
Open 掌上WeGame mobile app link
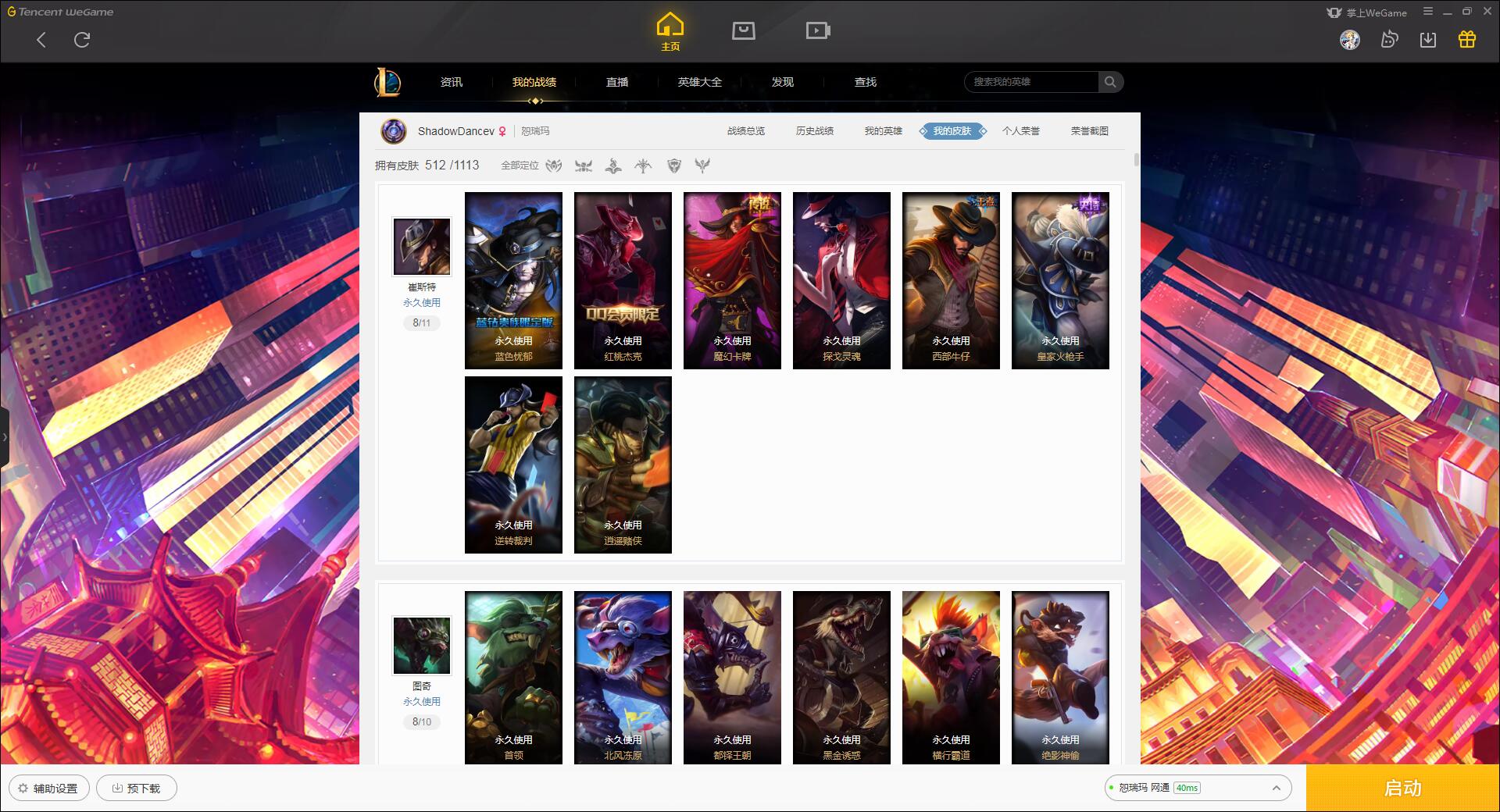[x=1367, y=12]
